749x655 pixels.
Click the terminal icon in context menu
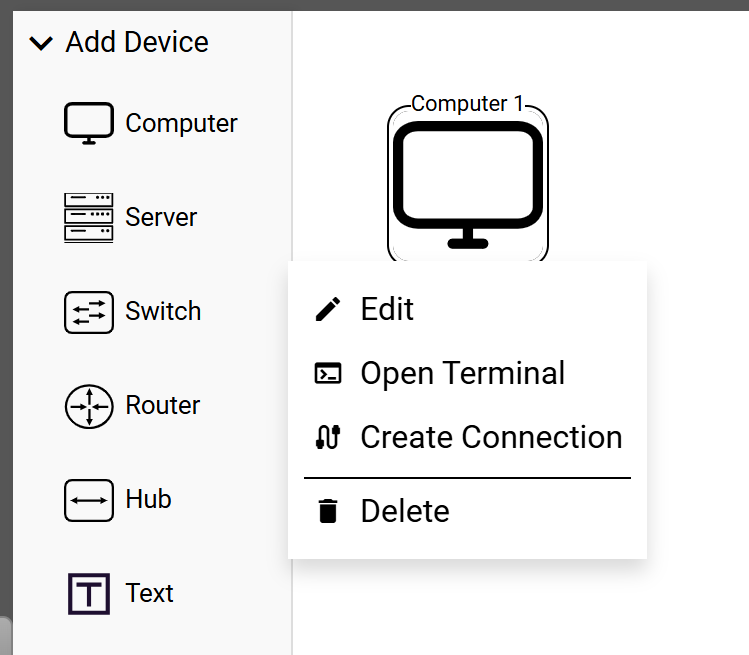tap(328, 374)
